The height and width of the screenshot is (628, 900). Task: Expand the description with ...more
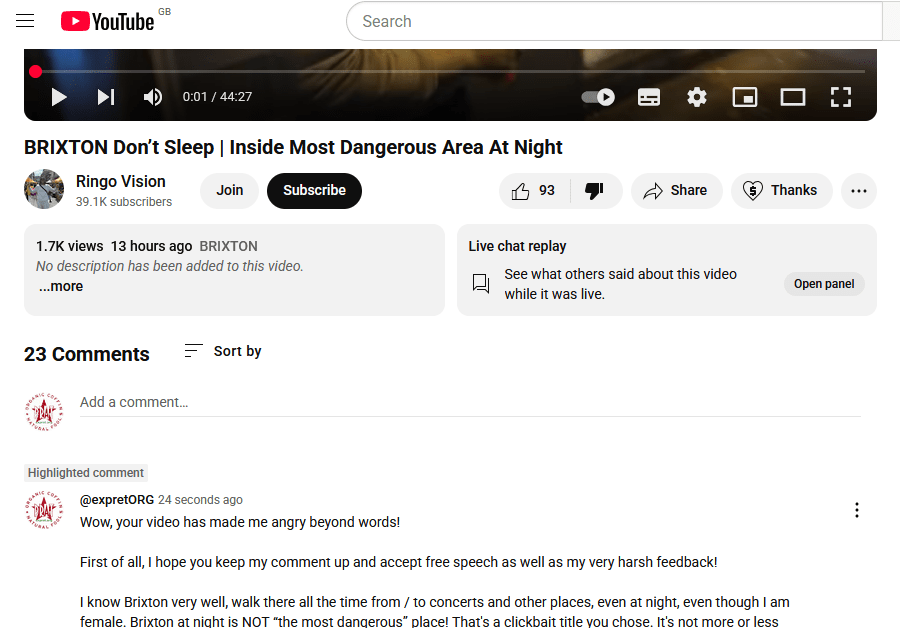tap(61, 287)
